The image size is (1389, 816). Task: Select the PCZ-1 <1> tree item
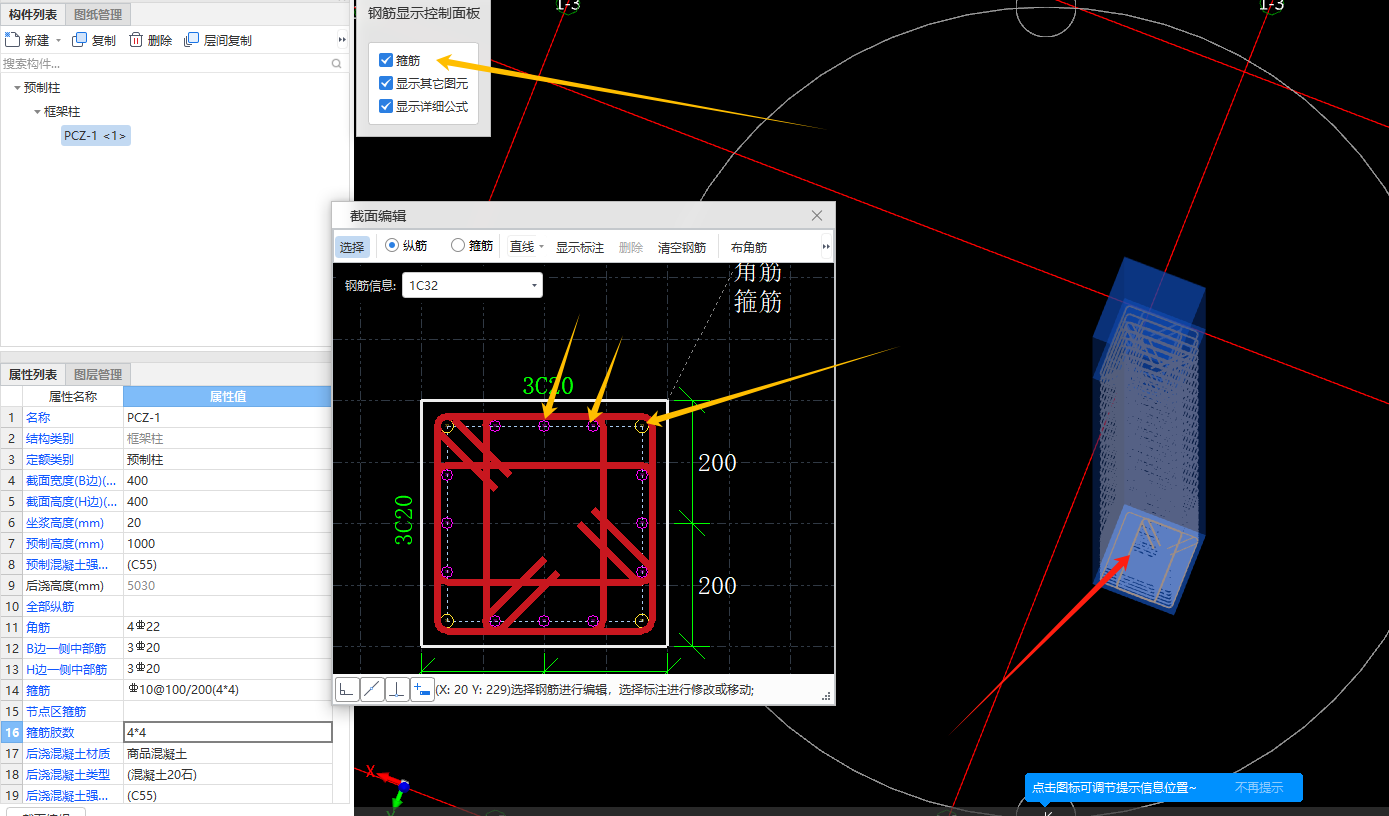(95, 135)
